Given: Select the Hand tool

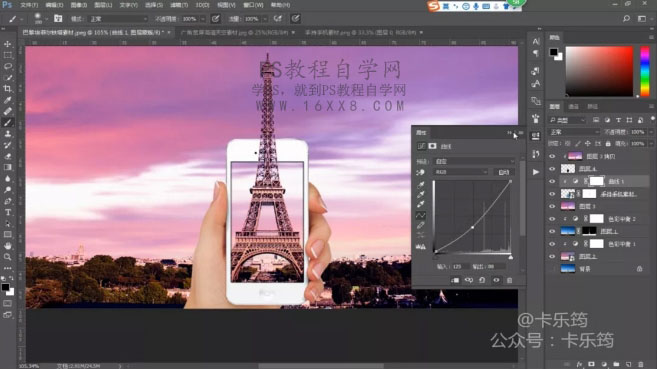Looking at the screenshot, I should [8, 246].
